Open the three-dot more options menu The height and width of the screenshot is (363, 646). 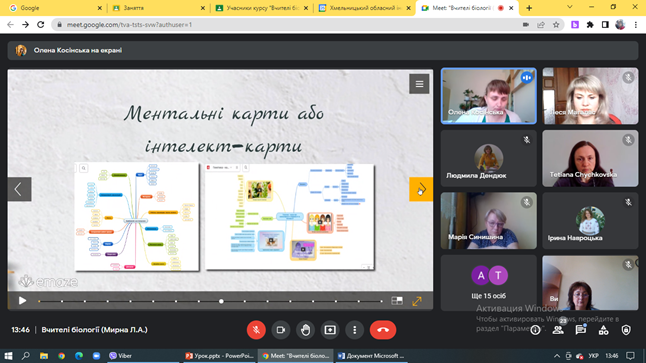[x=355, y=330]
